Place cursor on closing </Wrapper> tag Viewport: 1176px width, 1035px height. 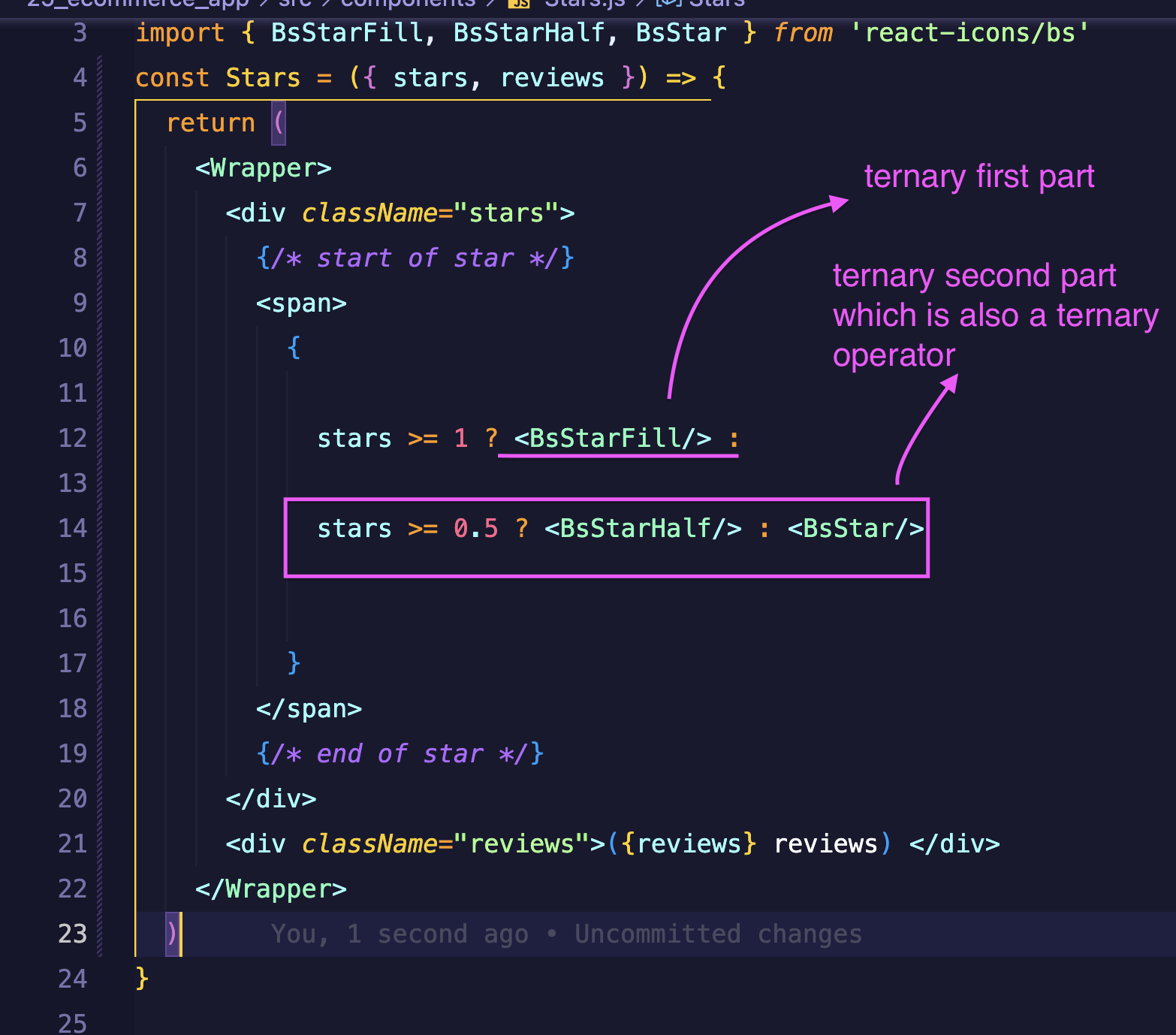point(270,889)
